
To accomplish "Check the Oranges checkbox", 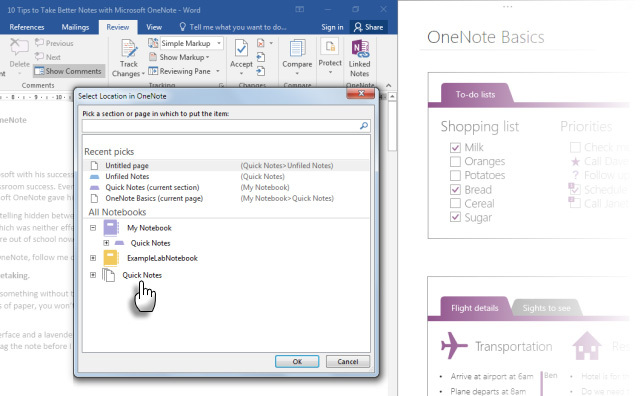I will 455,161.
